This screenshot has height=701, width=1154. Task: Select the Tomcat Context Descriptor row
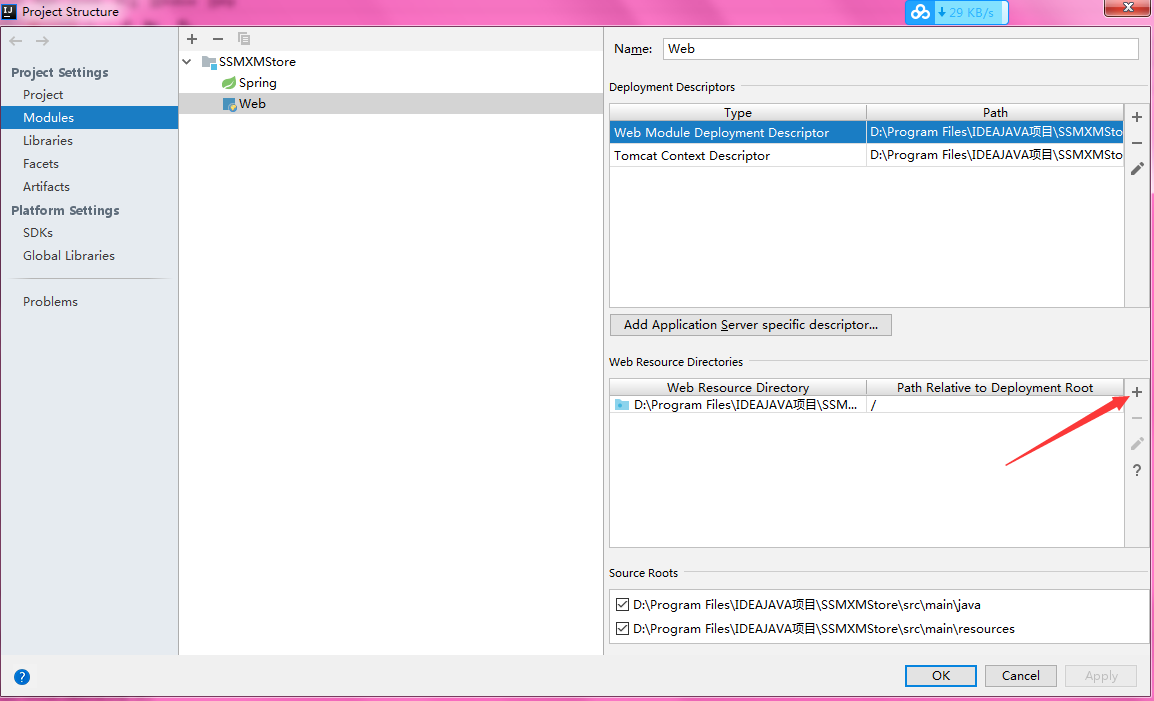point(866,155)
